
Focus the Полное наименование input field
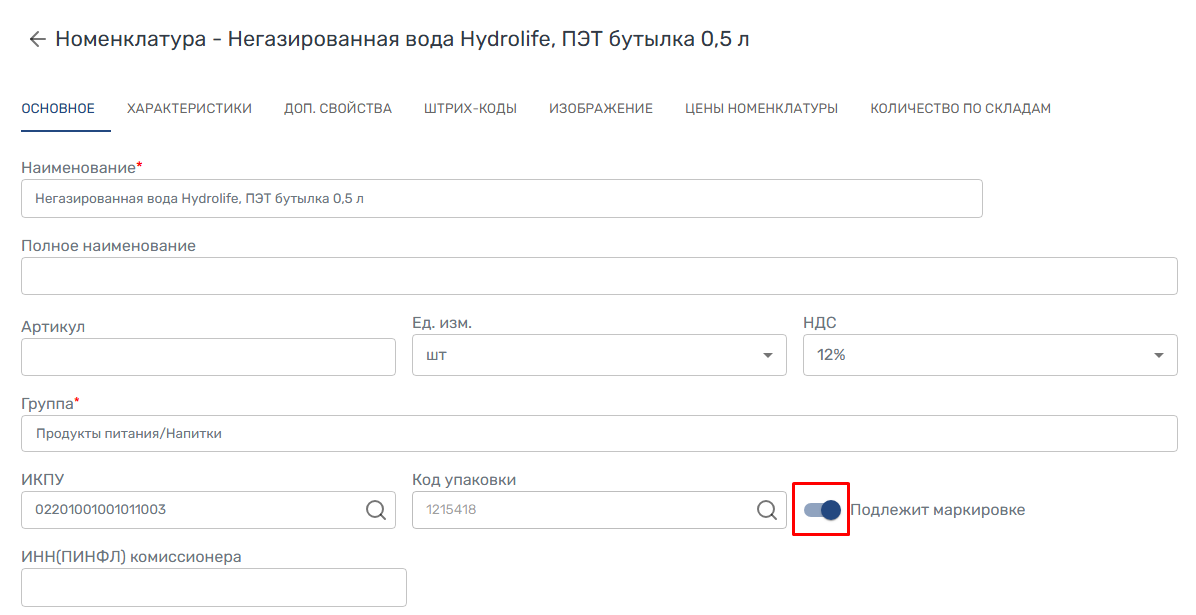tap(598, 276)
